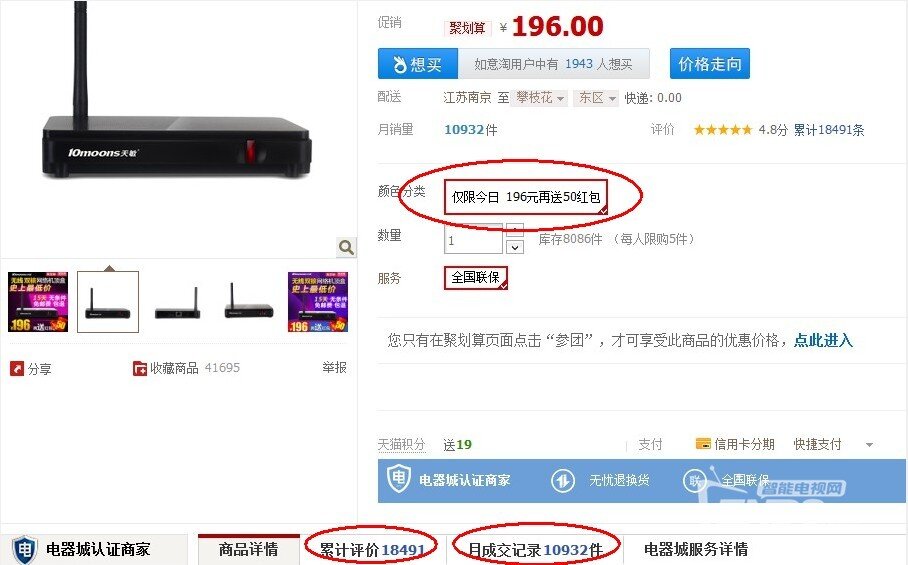Screen dimensions: 908x565
Task: Switch to the 累计评价 18491 tab
Action: [372, 549]
